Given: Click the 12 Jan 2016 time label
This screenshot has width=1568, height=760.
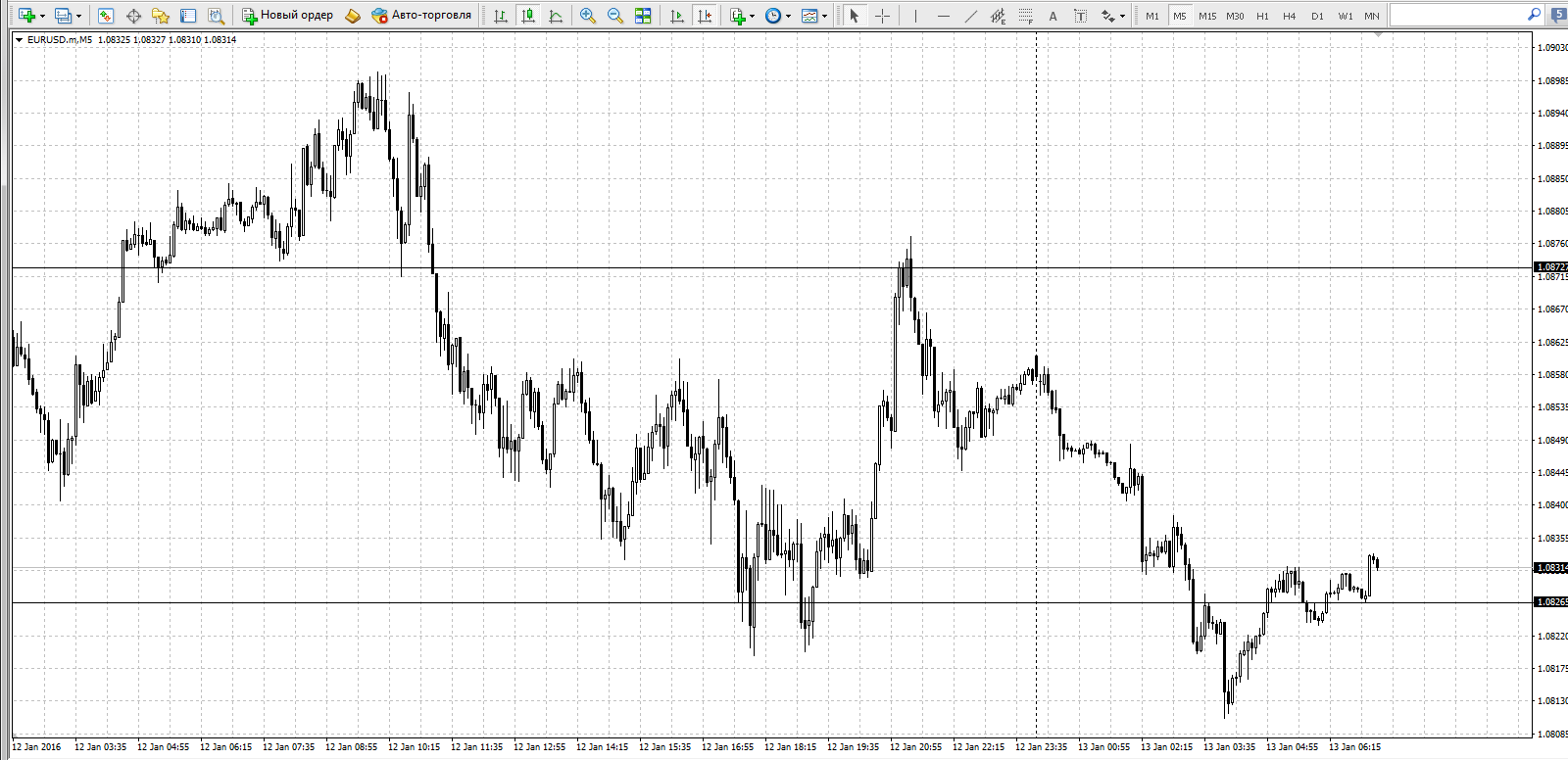Looking at the screenshot, I should click(36, 747).
